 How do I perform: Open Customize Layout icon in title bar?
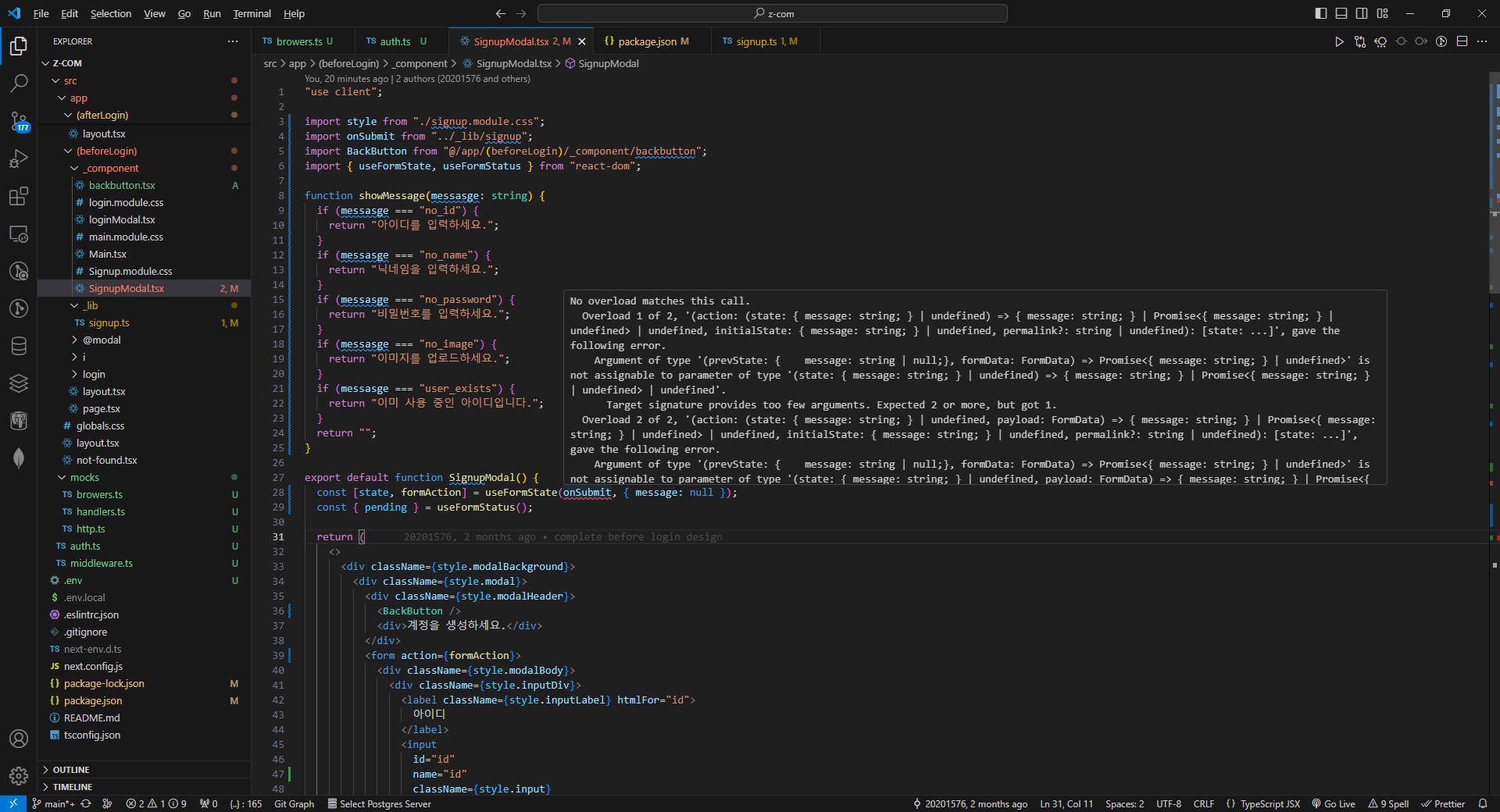(x=1383, y=13)
